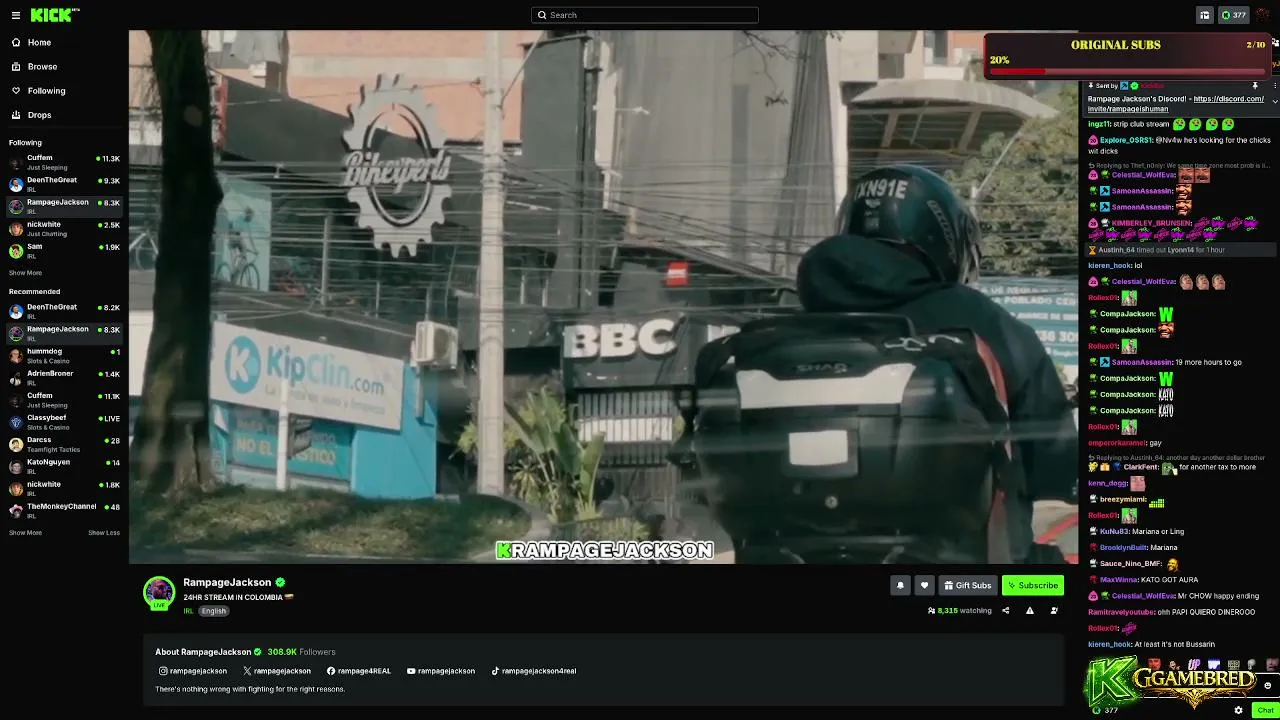
Task: Click the share stream icon
Action: (x=1006, y=611)
